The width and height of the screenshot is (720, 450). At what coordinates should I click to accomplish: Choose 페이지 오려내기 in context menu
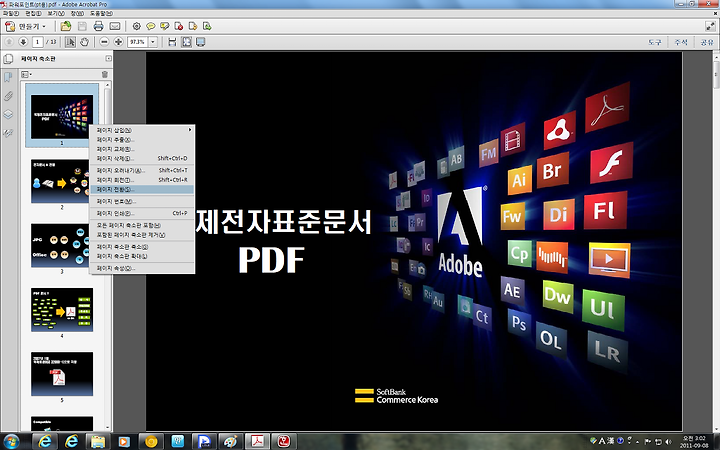(x=142, y=170)
